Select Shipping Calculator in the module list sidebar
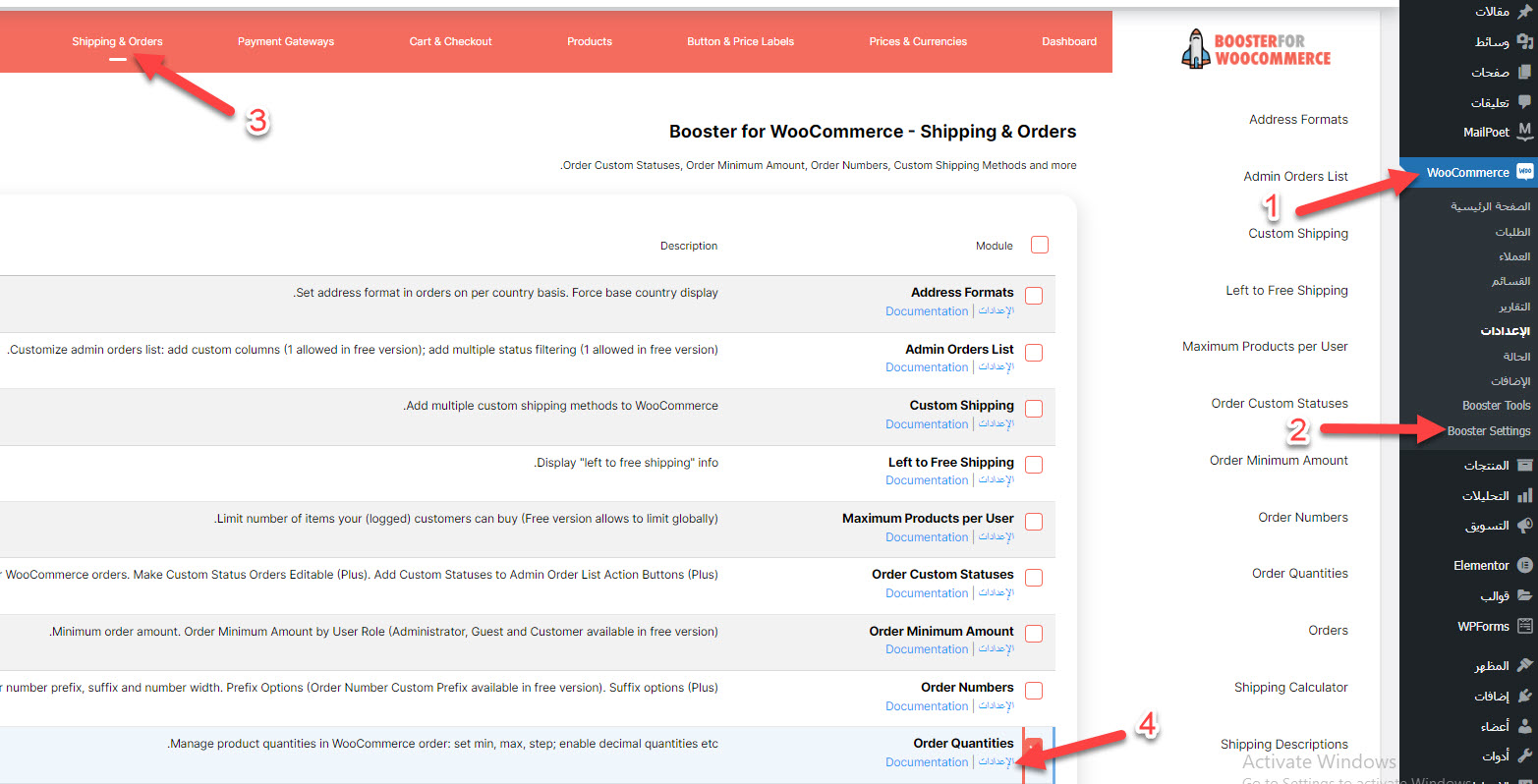Image resolution: width=1538 pixels, height=784 pixels. (1290, 687)
